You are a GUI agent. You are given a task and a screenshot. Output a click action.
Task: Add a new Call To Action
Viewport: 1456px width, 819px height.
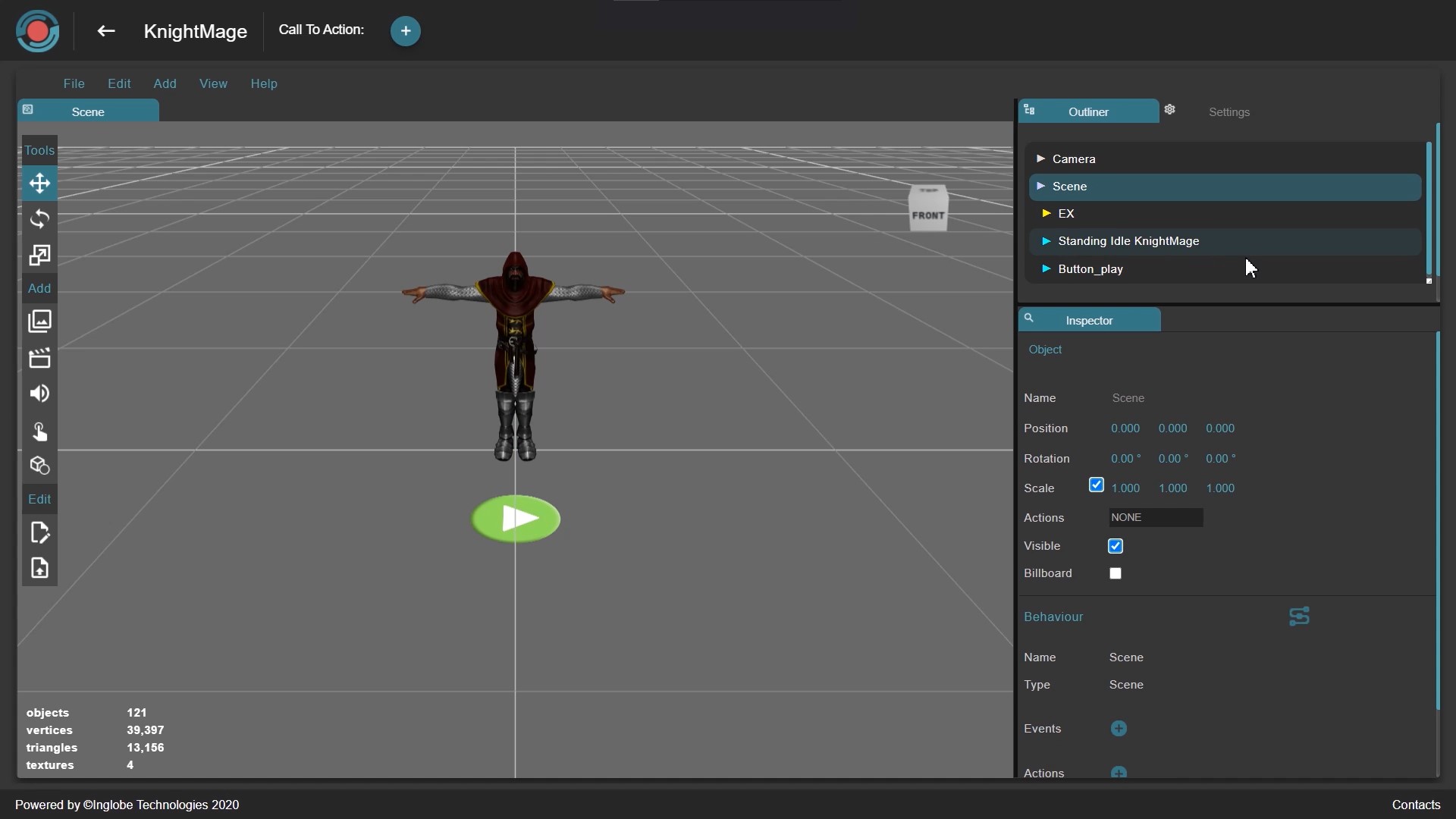[406, 31]
